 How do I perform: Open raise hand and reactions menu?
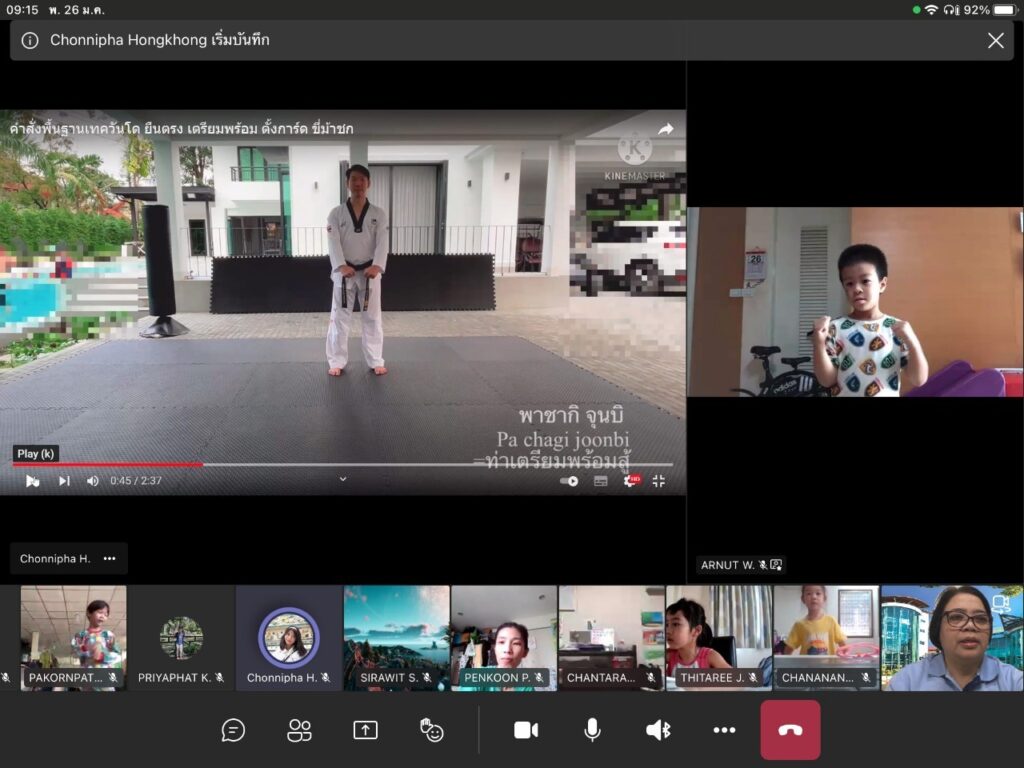tap(432, 730)
